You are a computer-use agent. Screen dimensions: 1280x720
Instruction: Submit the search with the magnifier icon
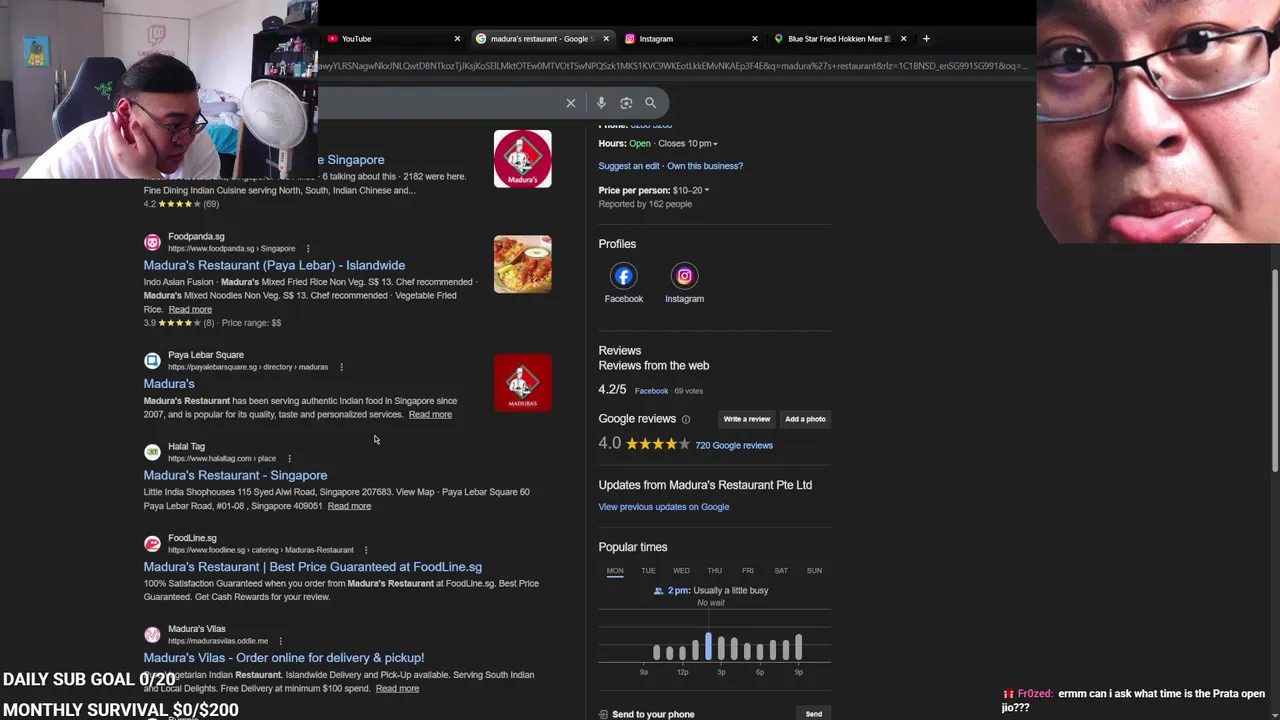coord(650,103)
